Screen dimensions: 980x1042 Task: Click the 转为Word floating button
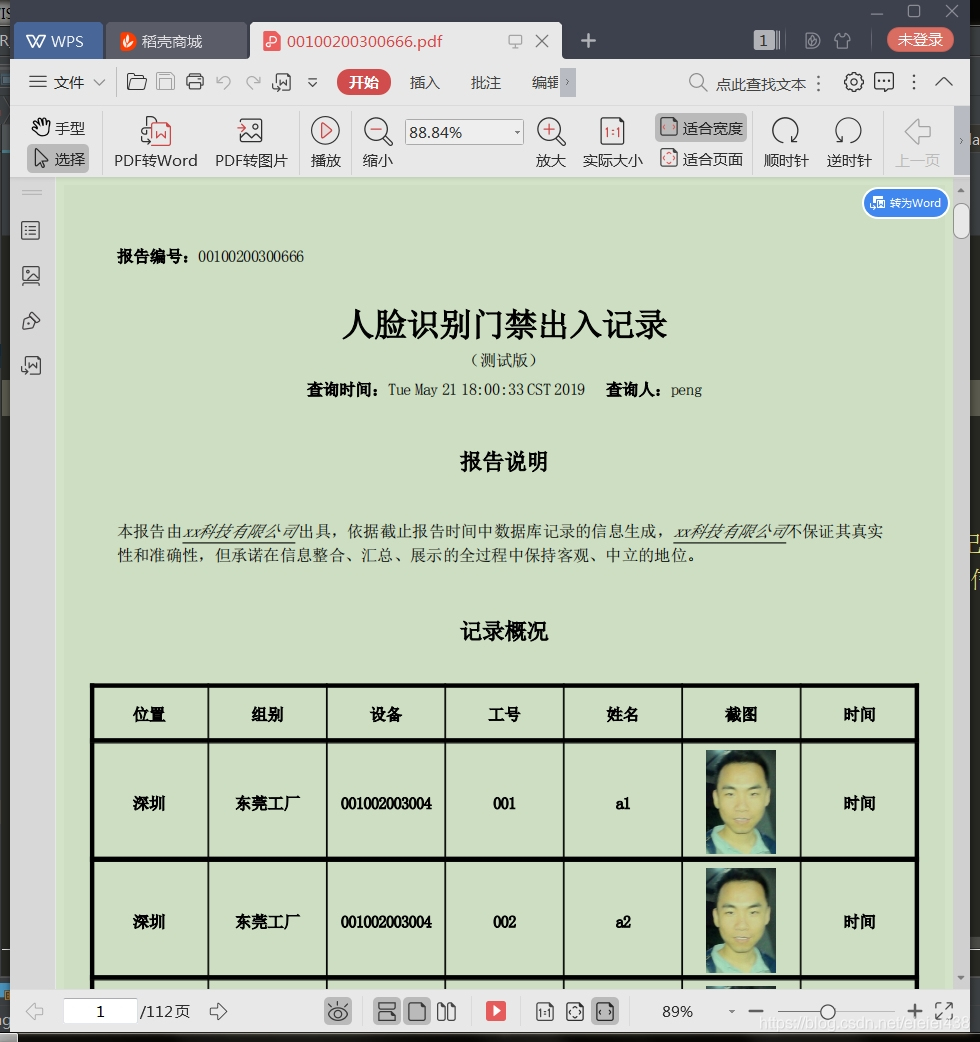[906, 203]
